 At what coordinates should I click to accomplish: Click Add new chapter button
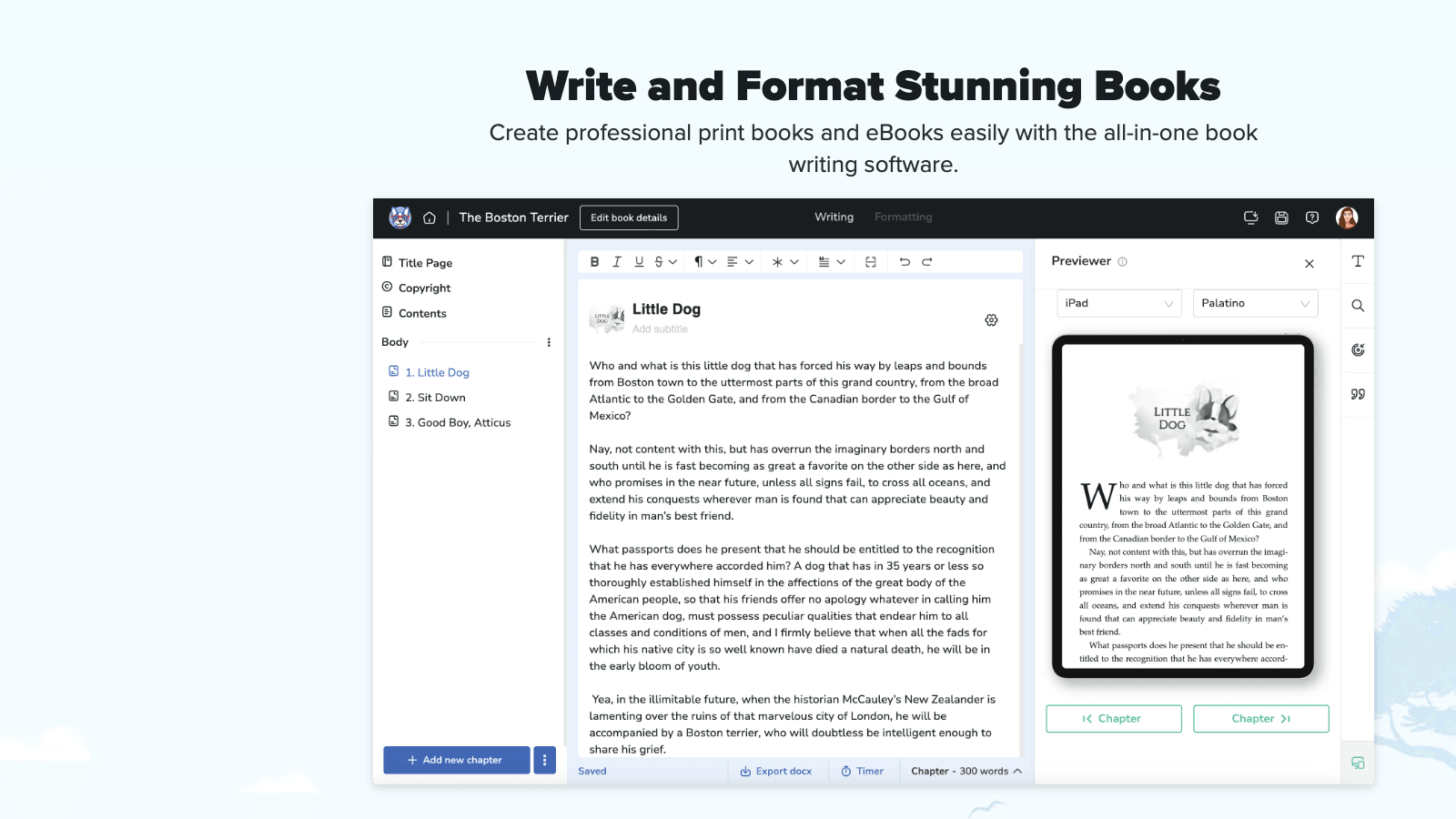click(x=456, y=760)
